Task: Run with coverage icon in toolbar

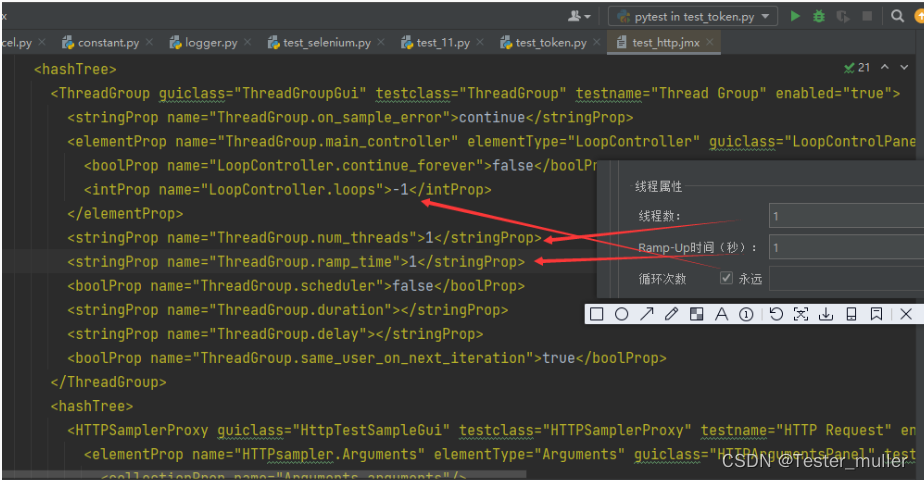Action: pos(843,16)
